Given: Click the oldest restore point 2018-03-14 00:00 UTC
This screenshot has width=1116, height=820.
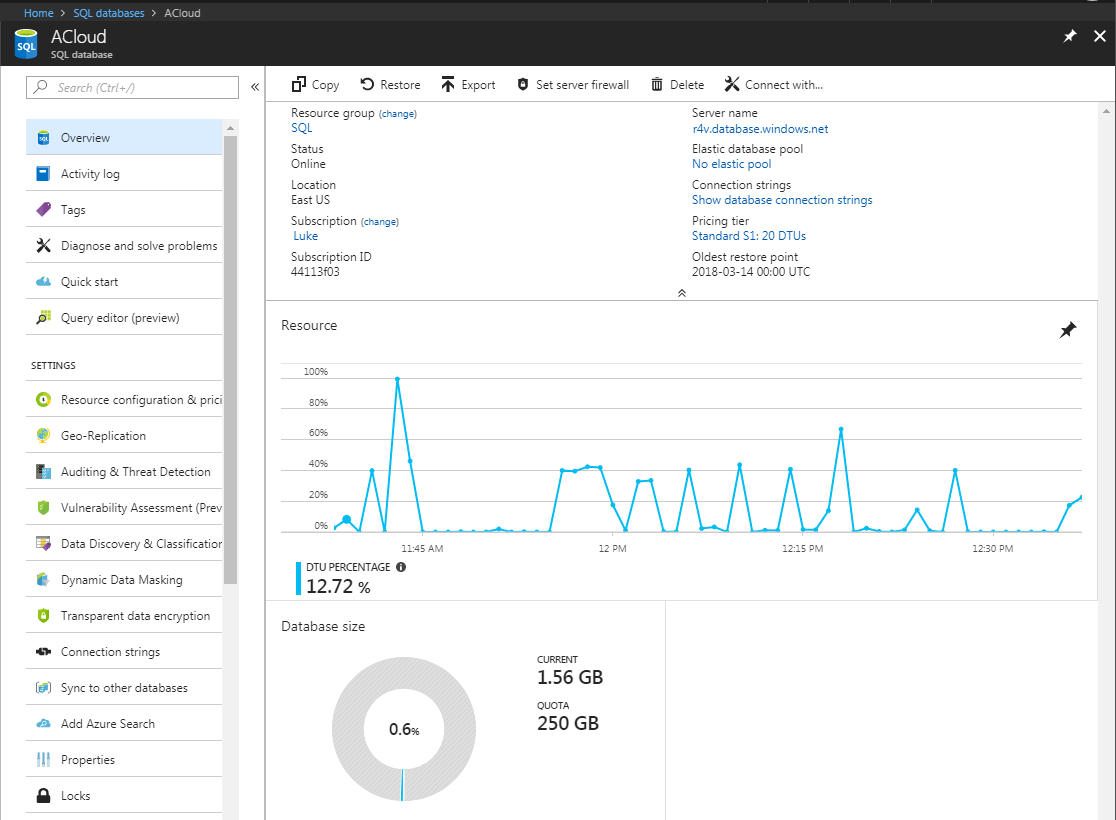Looking at the screenshot, I should pos(751,272).
